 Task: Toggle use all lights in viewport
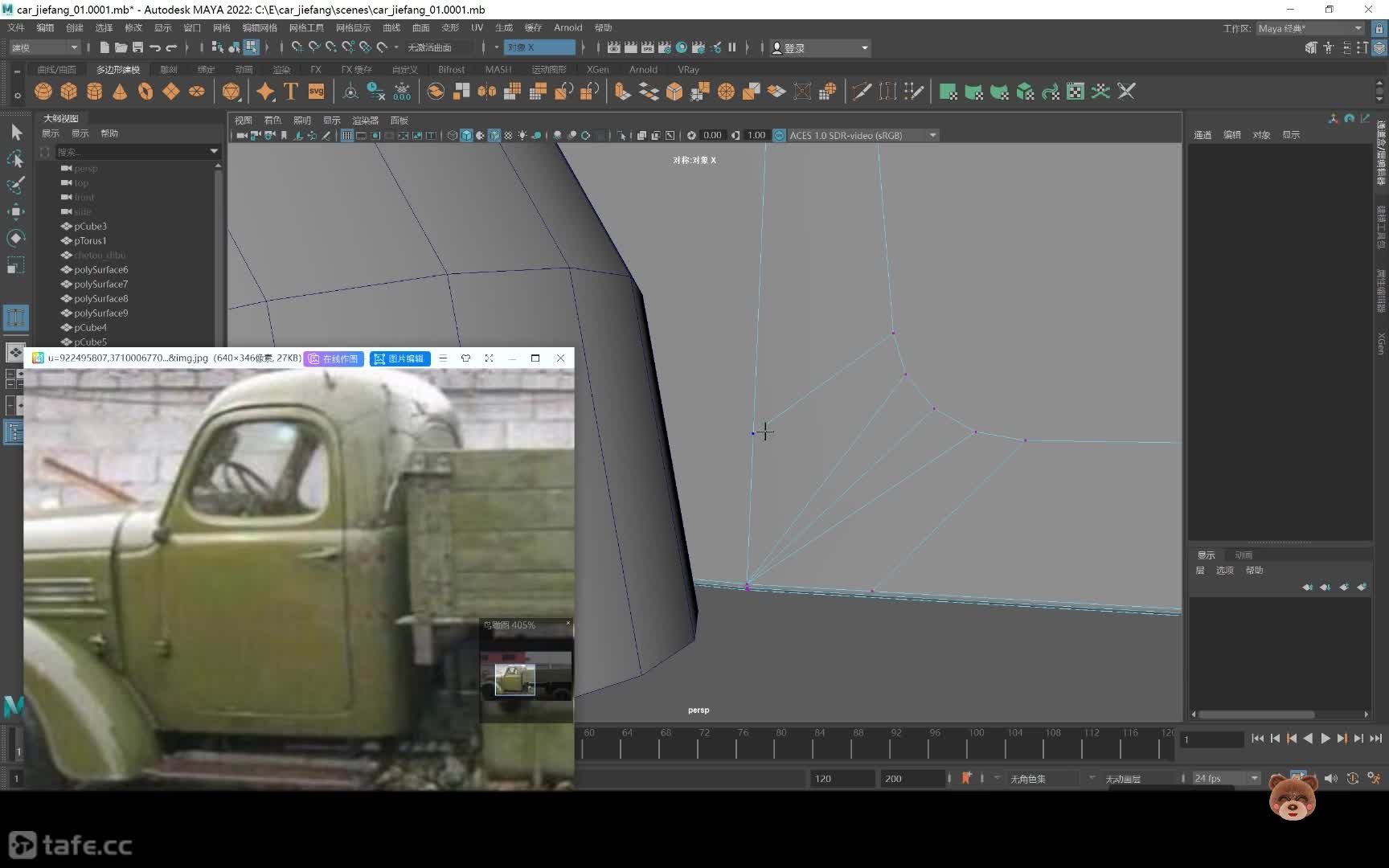click(x=522, y=135)
